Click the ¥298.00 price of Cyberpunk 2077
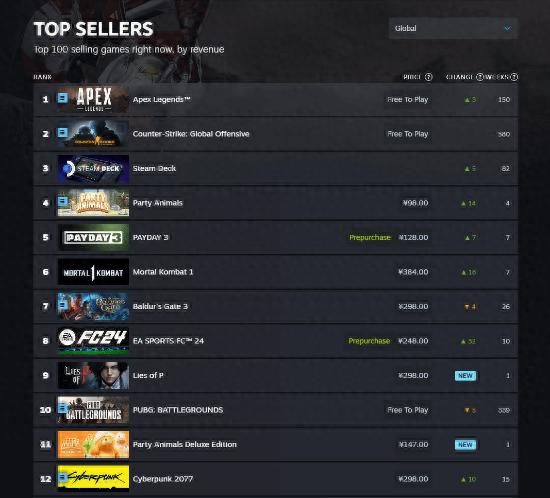550x498 pixels. (x=413, y=479)
